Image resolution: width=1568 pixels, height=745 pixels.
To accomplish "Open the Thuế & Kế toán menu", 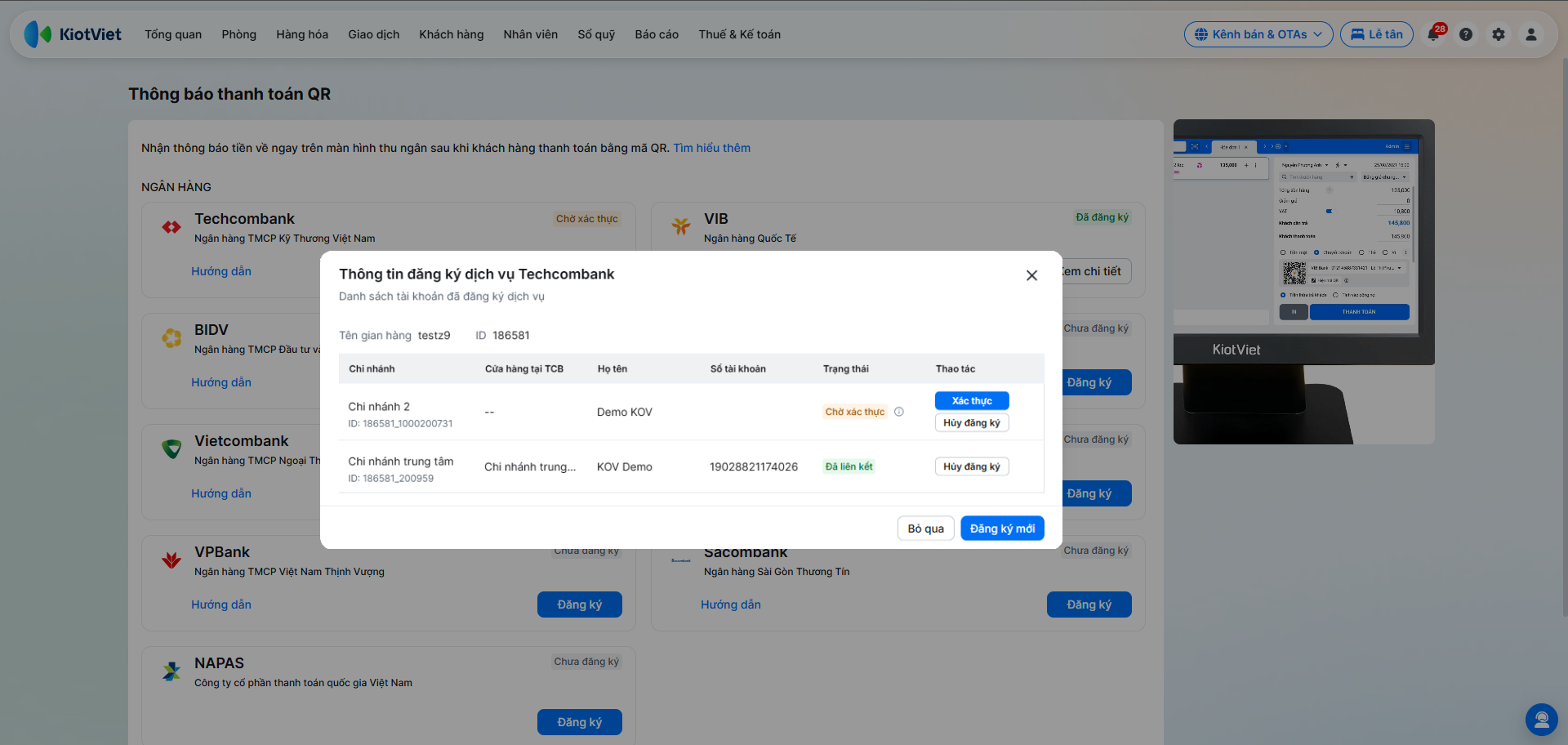I will pyautogui.click(x=740, y=34).
